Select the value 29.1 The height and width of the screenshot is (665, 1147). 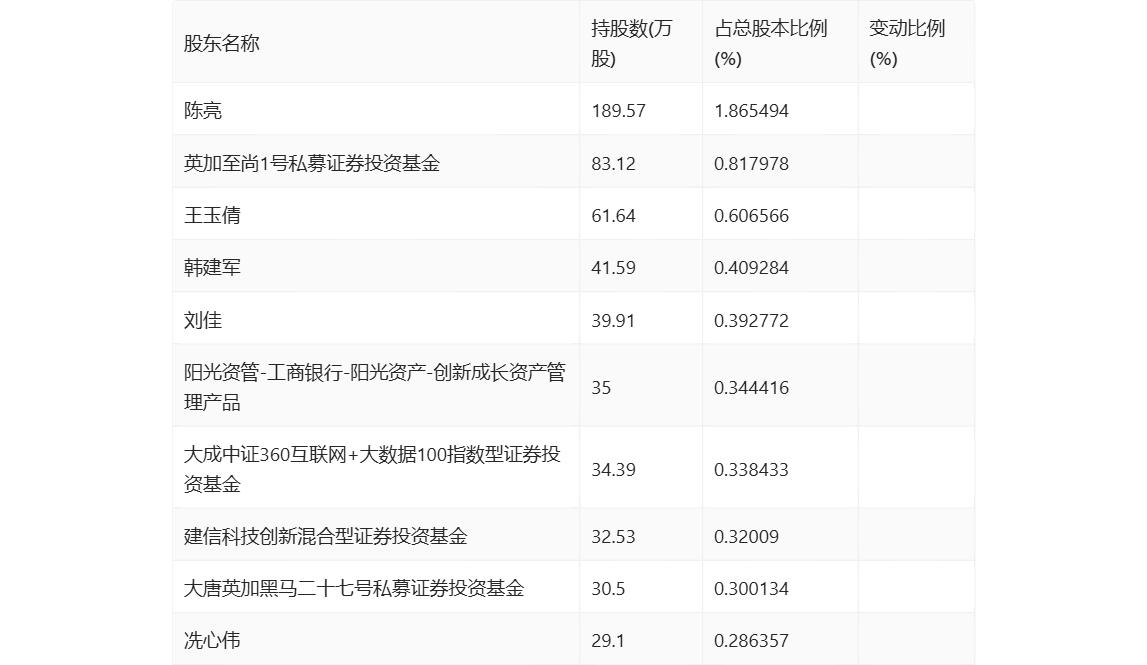coord(608,640)
